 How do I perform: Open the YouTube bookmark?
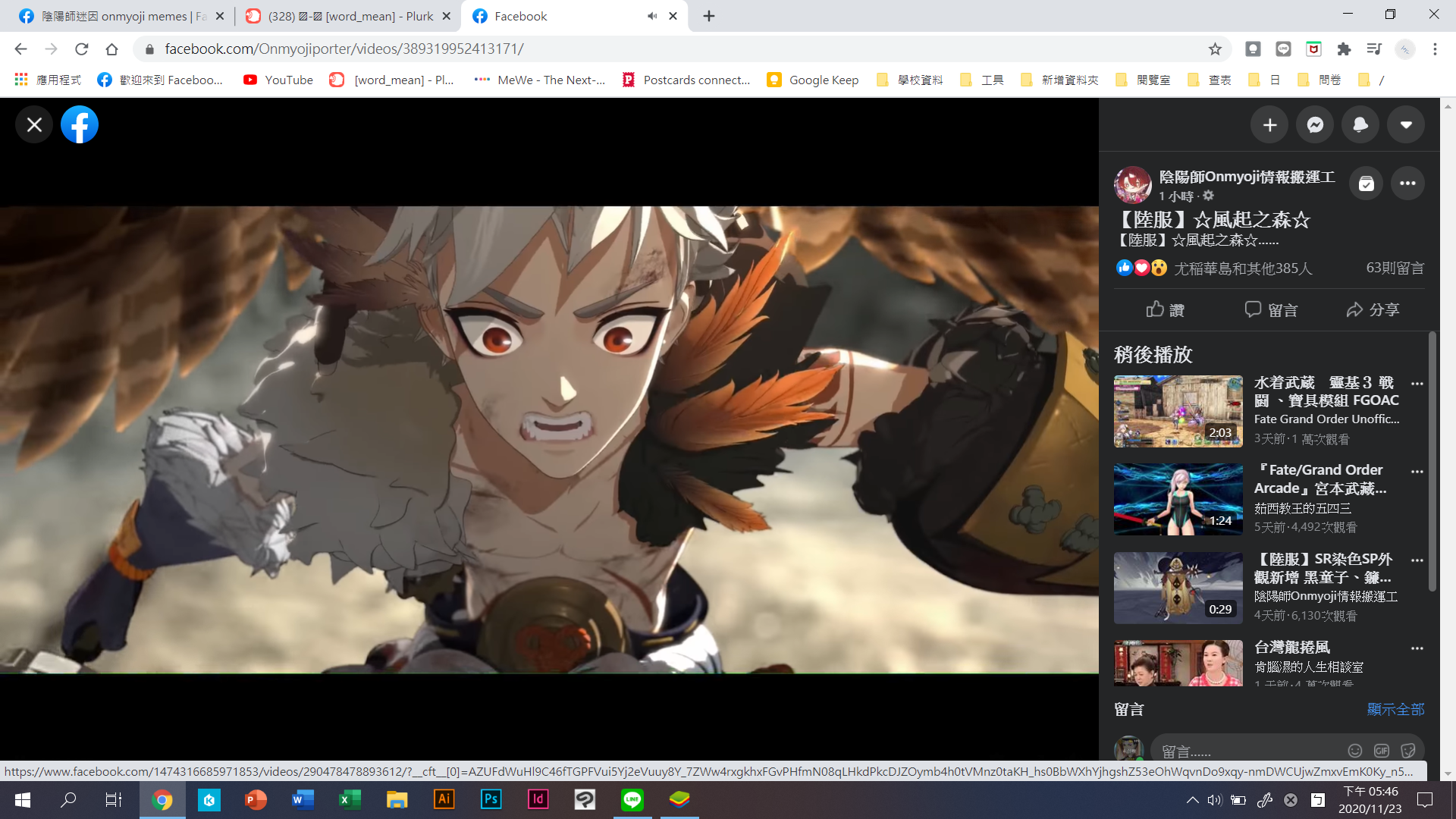pyautogui.click(x=278, y=80)
